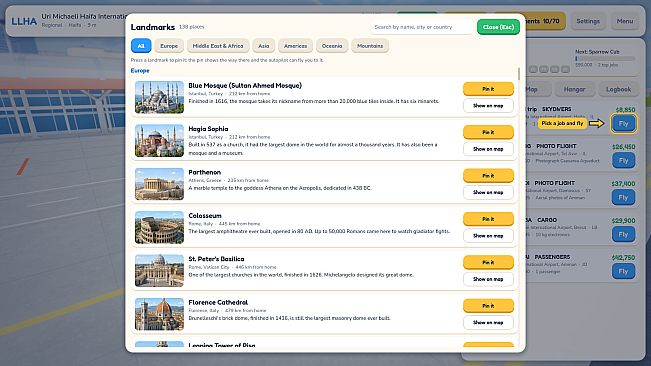This screenshot has height=366, width=651.
Task: Click the achievements 10/70 button
Action: tap(545, 21)
